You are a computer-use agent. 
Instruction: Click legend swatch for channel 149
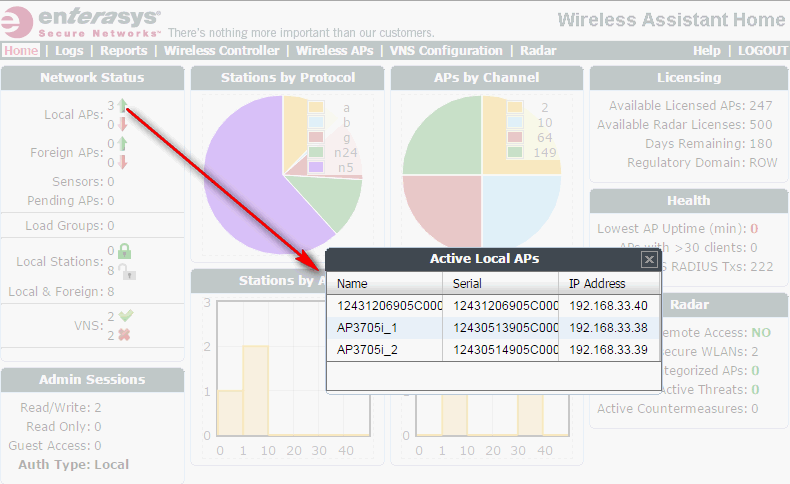515,152
